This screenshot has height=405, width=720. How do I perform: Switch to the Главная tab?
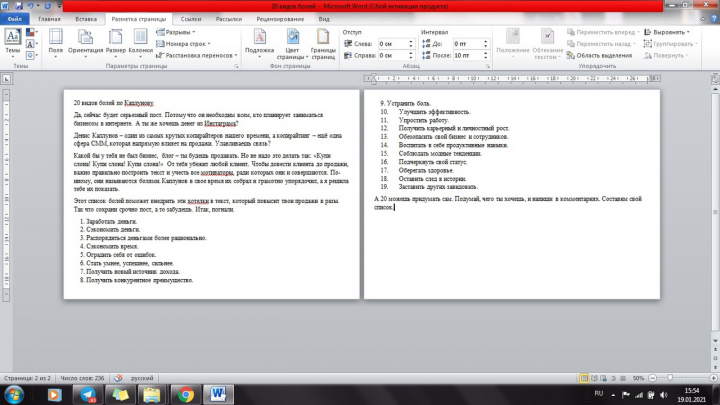pos(50,19)
